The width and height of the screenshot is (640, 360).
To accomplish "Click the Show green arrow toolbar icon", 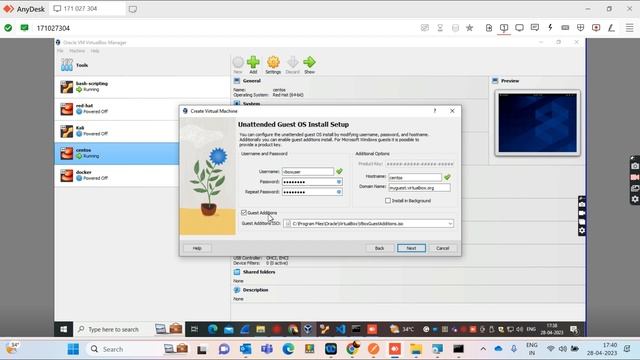I will pos(309,65).
